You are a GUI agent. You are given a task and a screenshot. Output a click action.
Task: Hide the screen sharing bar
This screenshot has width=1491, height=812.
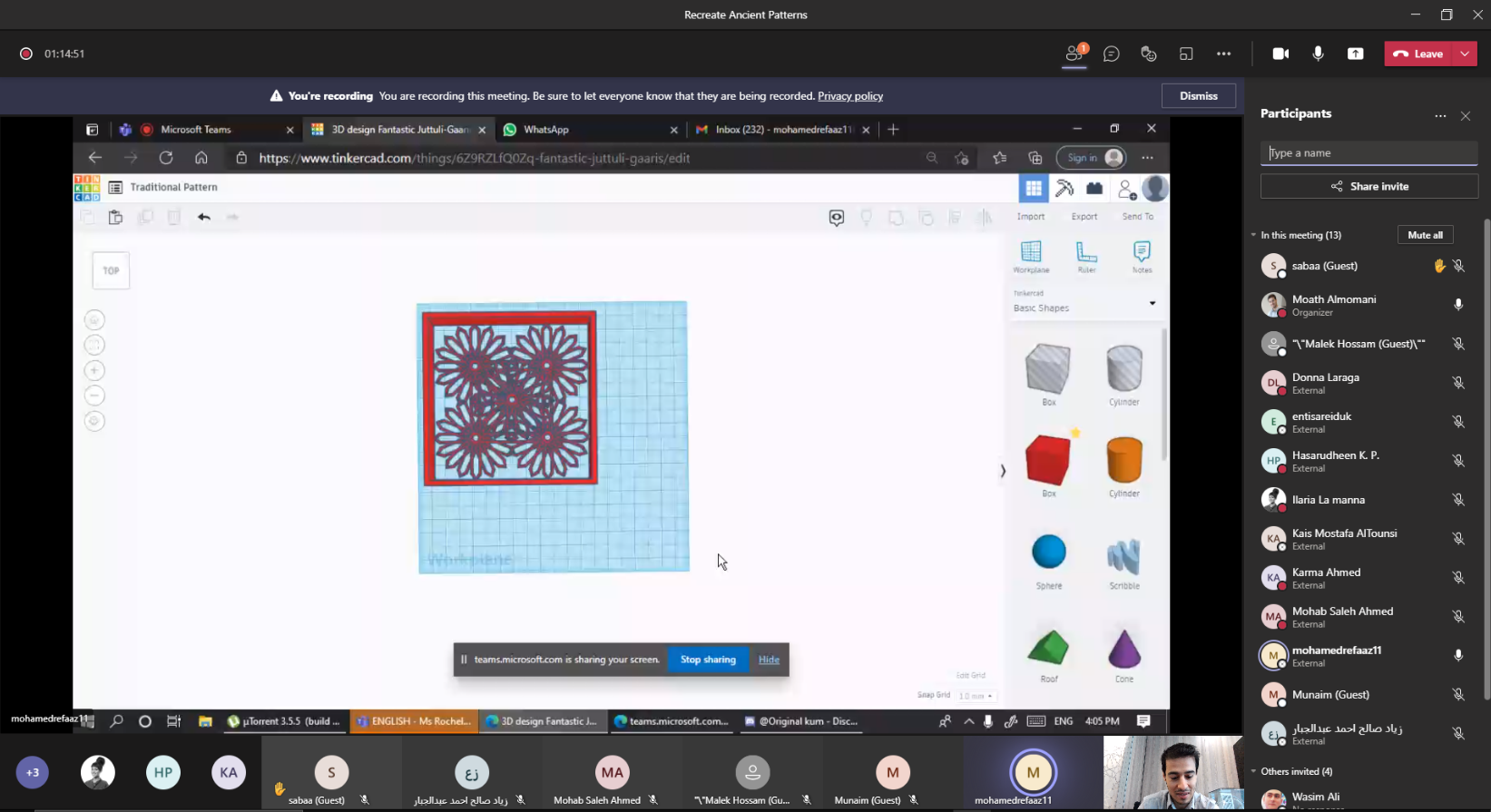(769, 660)
